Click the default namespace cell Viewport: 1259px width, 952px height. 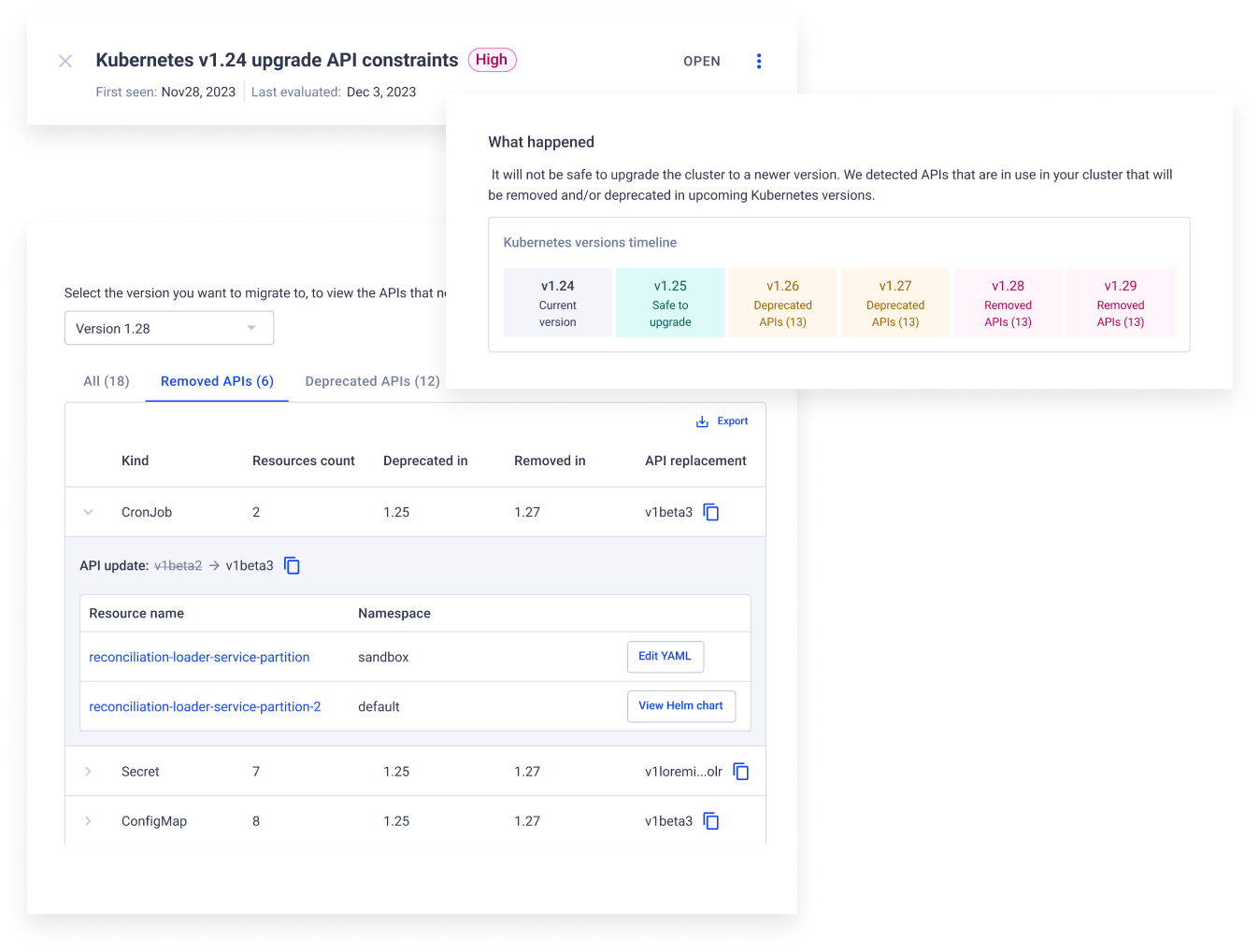(379, 706)
